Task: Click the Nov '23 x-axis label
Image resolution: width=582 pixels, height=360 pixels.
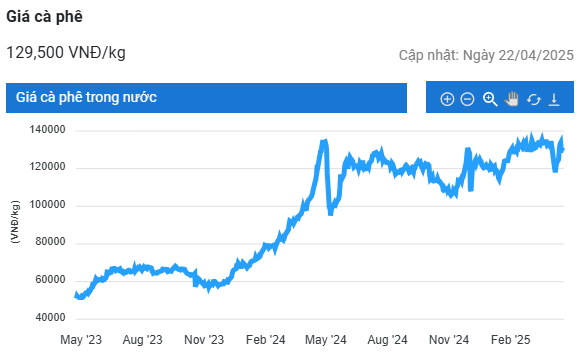Action: click(204, 340)
